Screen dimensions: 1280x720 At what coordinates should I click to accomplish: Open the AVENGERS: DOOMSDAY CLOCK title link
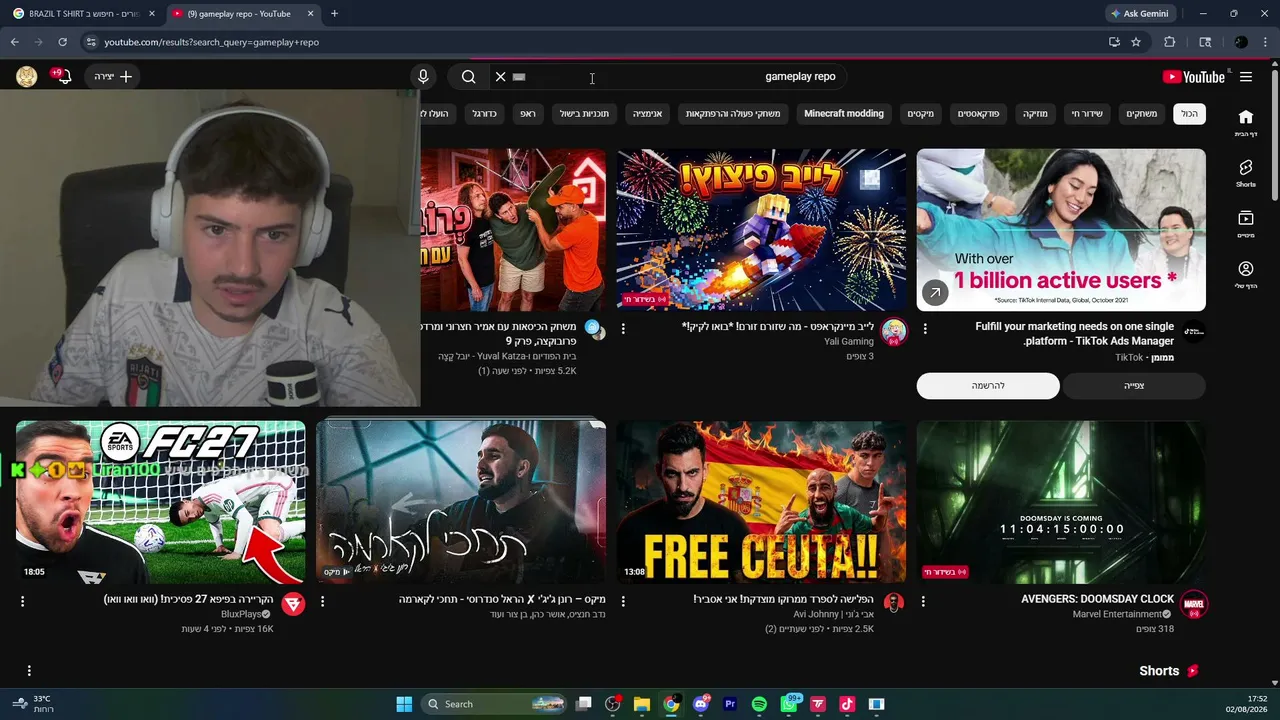click(1097, 599)
